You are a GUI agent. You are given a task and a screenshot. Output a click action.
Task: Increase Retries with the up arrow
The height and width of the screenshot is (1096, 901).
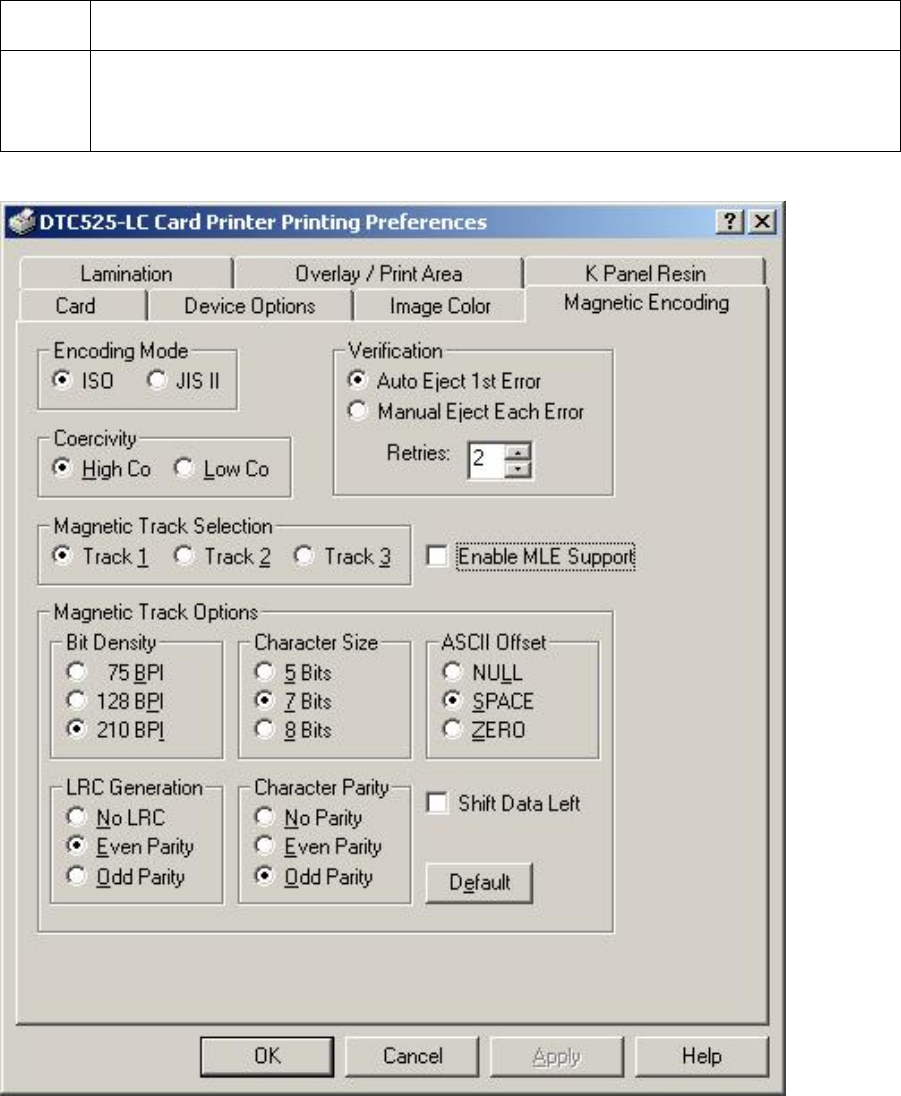point(518,452)
